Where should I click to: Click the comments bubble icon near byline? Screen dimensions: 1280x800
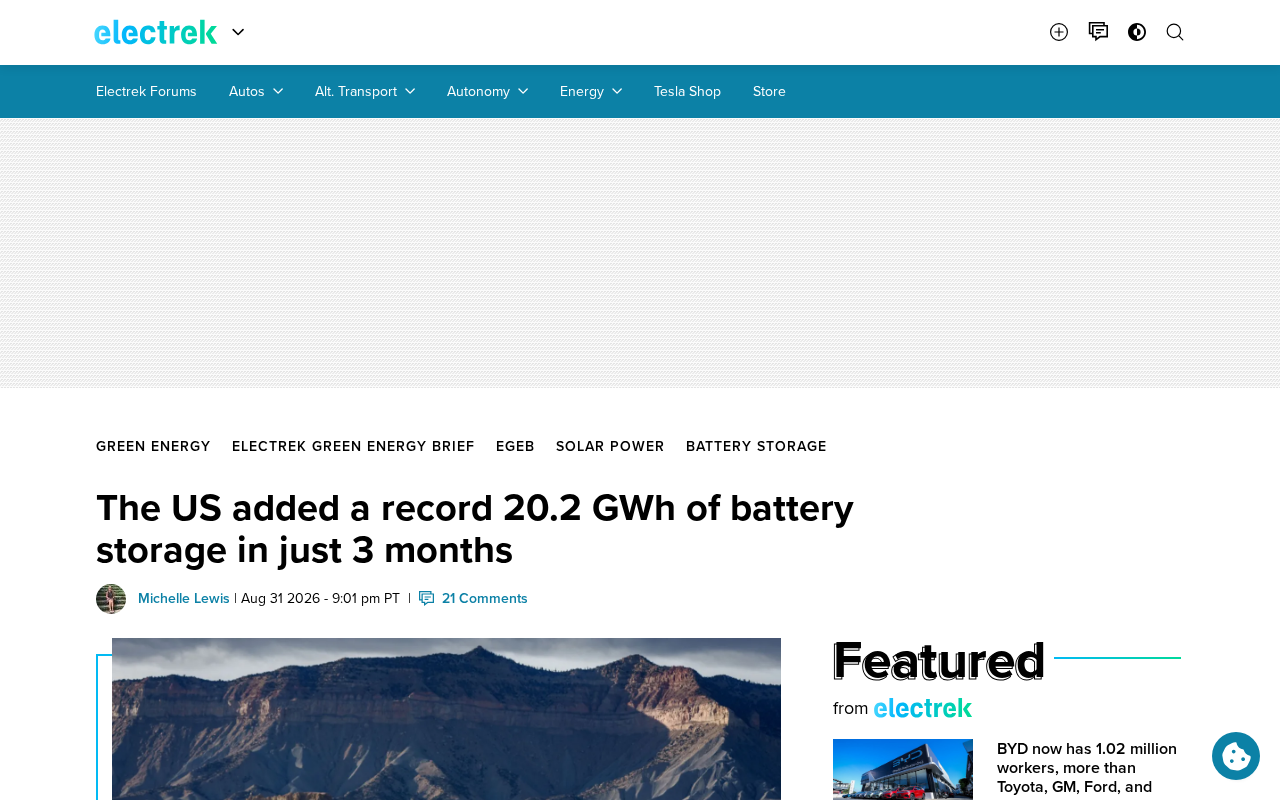point(427,598)
